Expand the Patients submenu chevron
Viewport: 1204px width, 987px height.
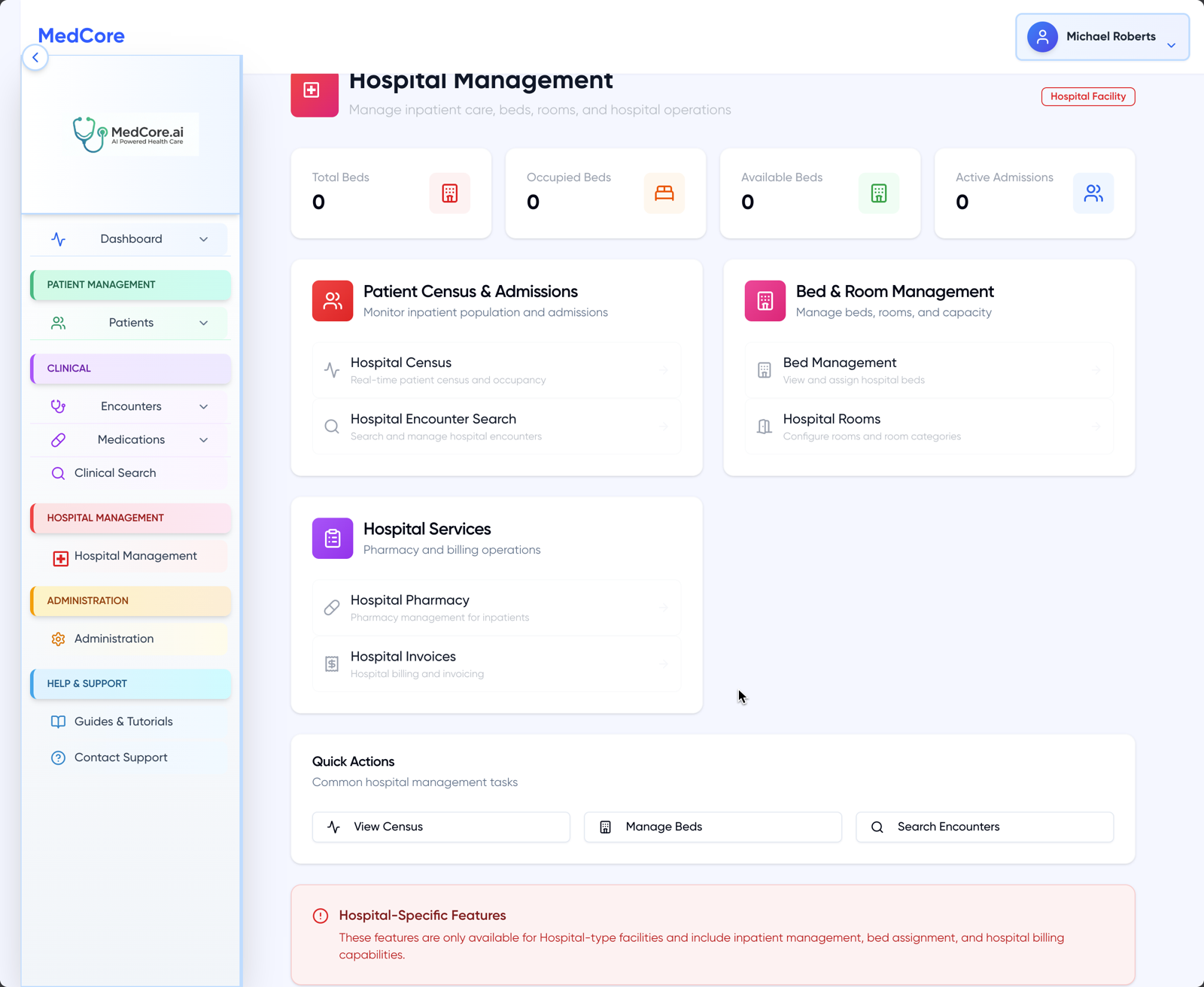tap(203, 323)
